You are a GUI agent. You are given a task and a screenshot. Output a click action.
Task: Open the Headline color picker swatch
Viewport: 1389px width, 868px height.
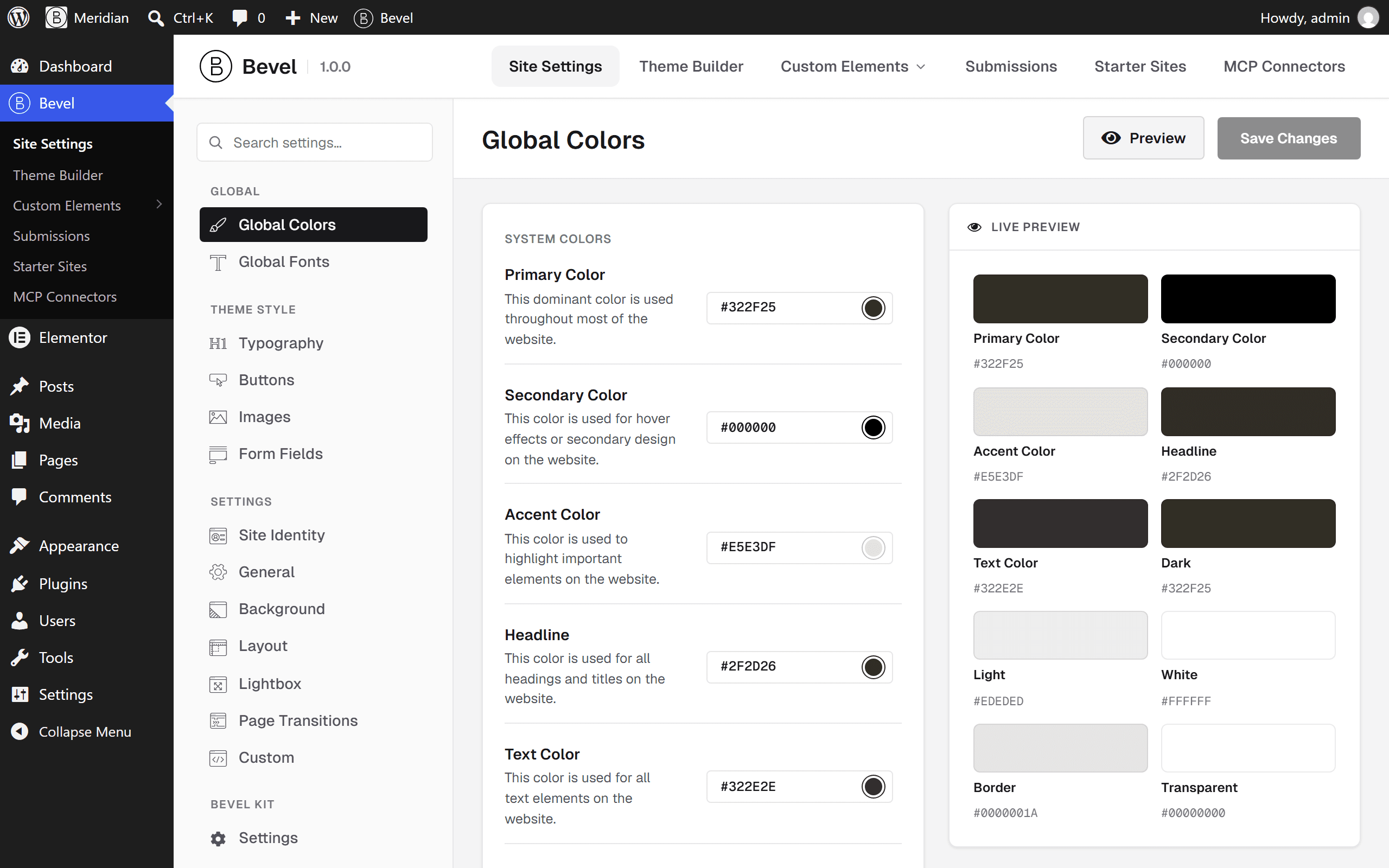(873, 667)
